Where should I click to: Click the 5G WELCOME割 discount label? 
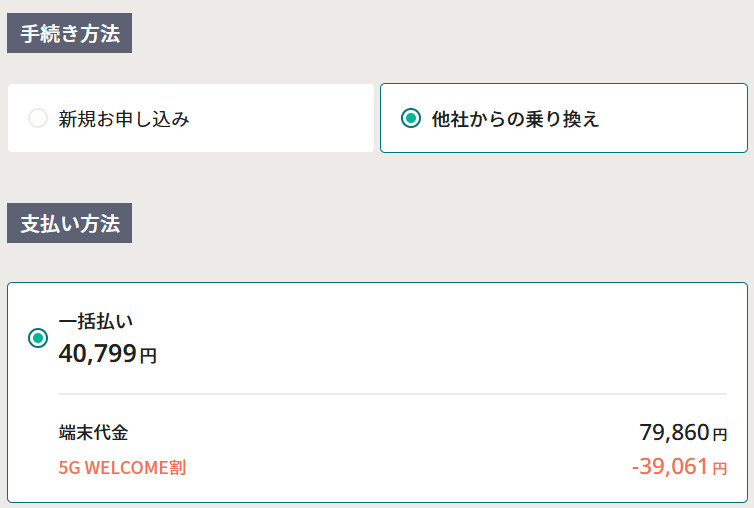122,468
